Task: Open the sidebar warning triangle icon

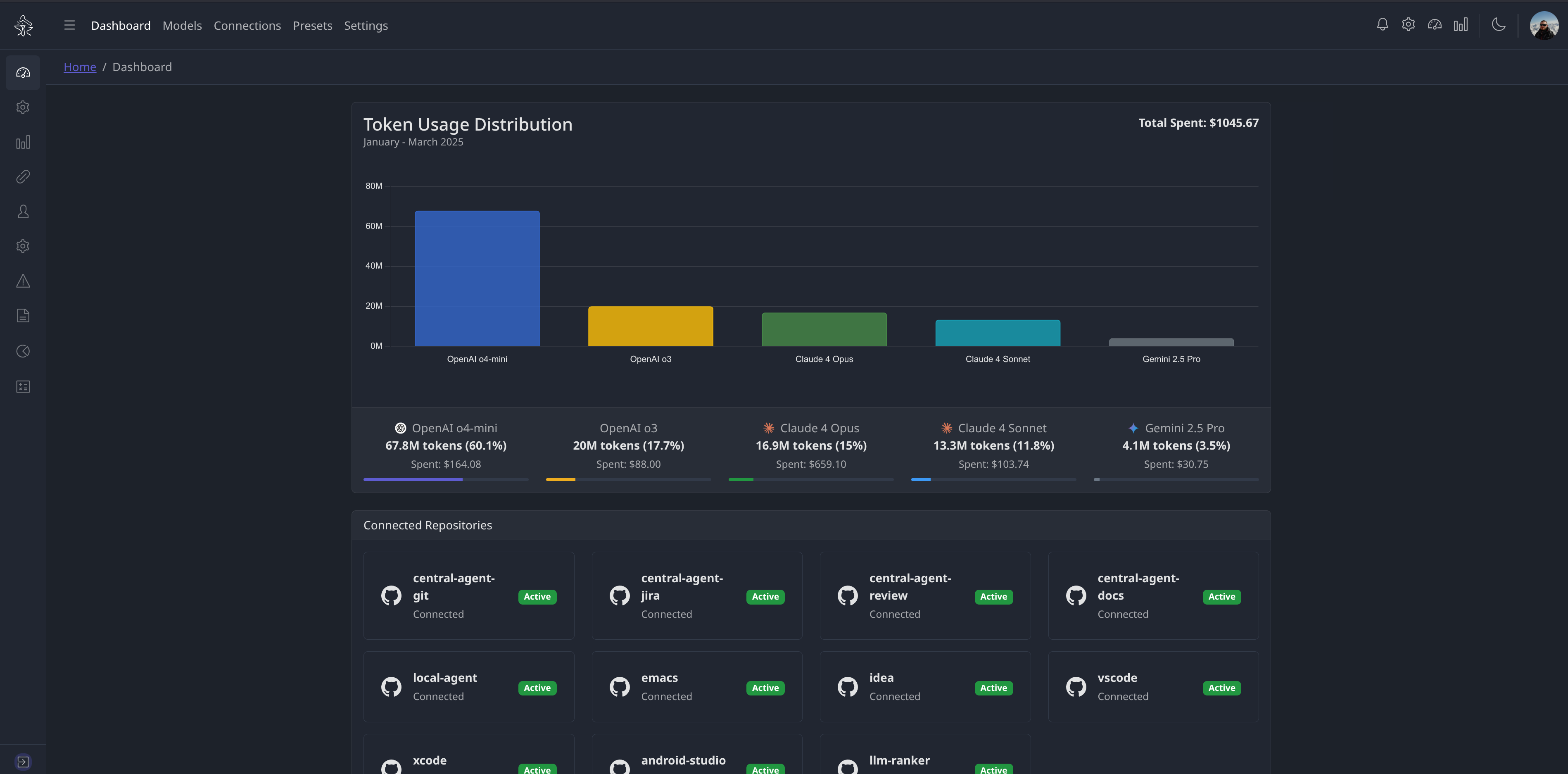Action: click(x=23, y=281)
